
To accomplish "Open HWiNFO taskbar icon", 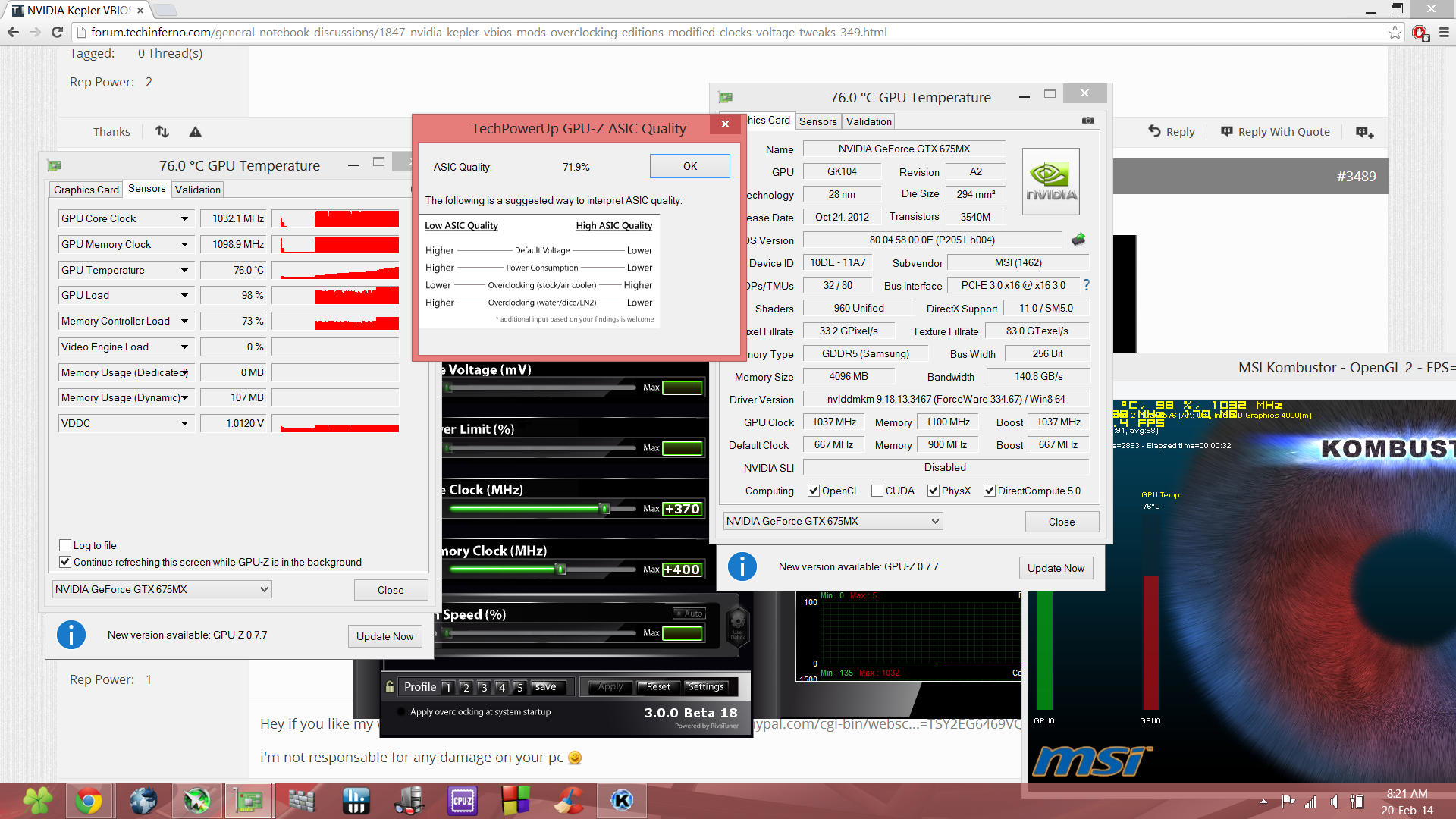I will pos(355,801).
